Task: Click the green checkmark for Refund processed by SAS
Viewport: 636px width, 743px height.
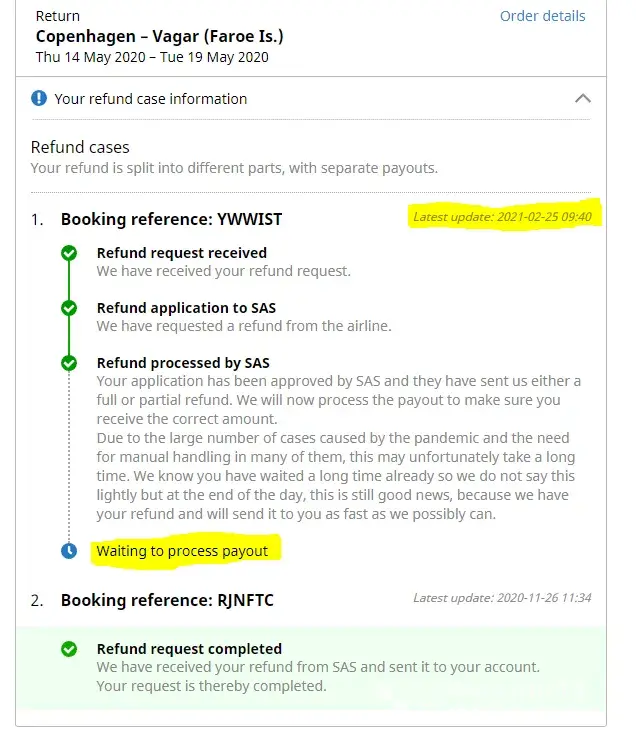Action: pyautogui.click(x=69, y=363)
